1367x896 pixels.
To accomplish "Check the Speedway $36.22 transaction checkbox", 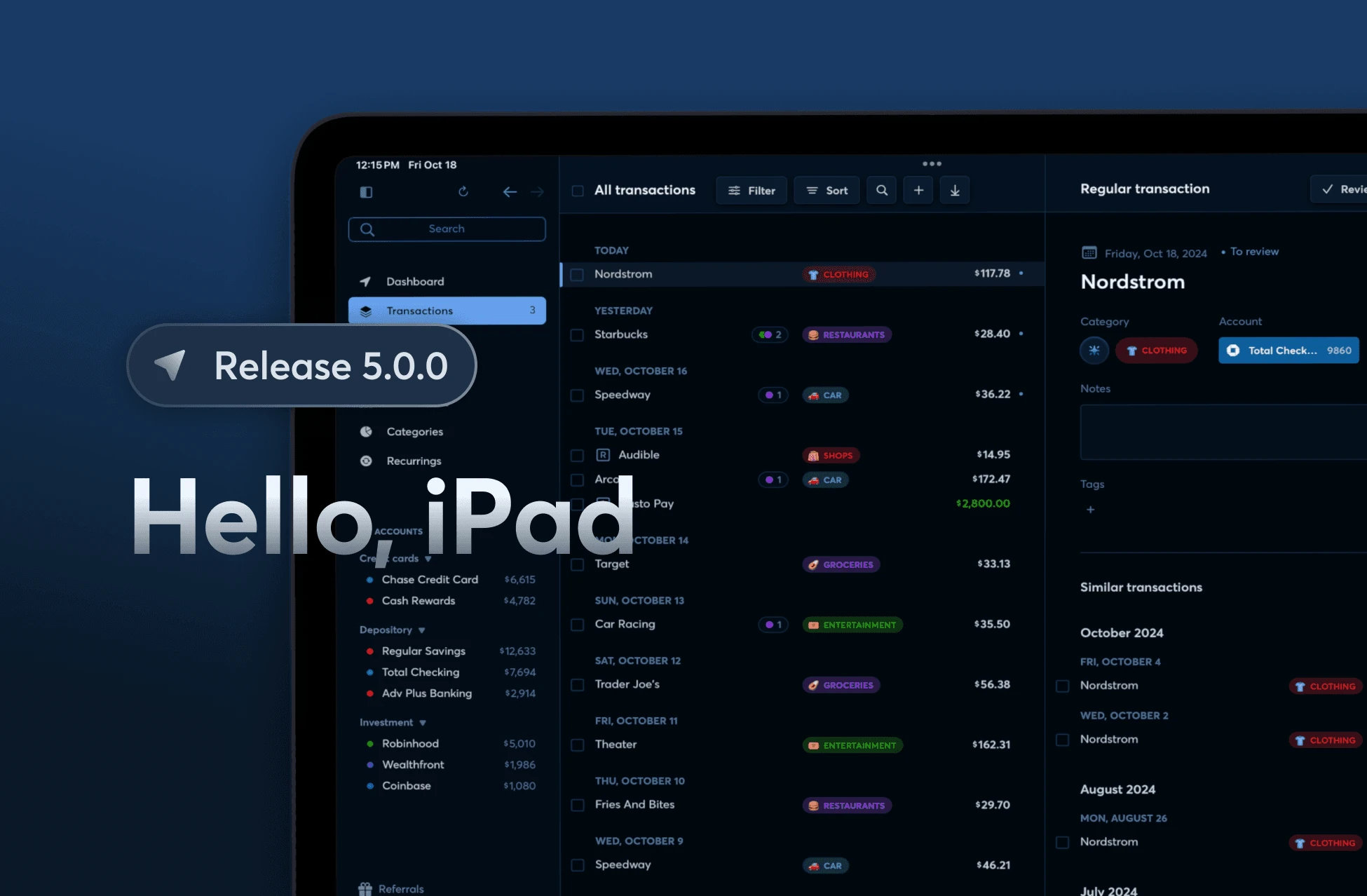I will (577, 395).
